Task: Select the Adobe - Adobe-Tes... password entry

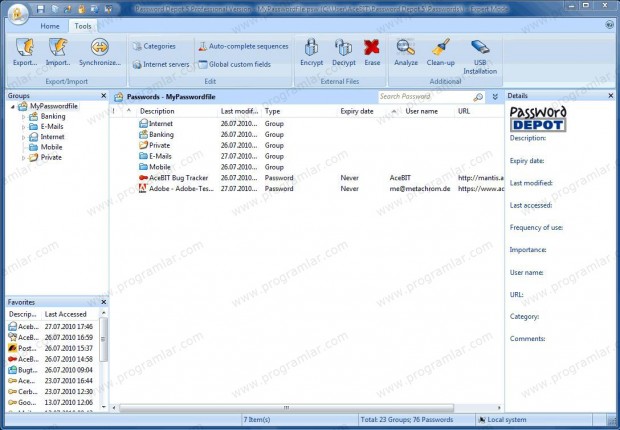Action: 307,189
